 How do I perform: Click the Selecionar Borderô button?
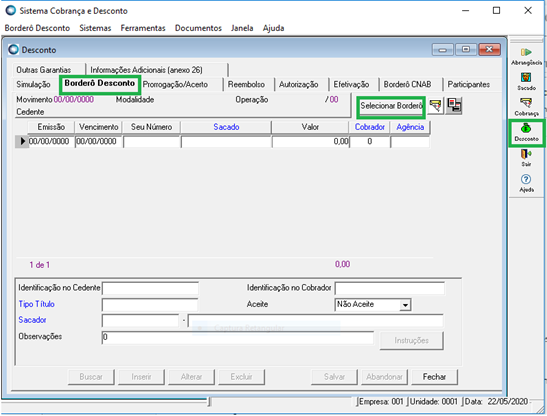tap(391, 106)
